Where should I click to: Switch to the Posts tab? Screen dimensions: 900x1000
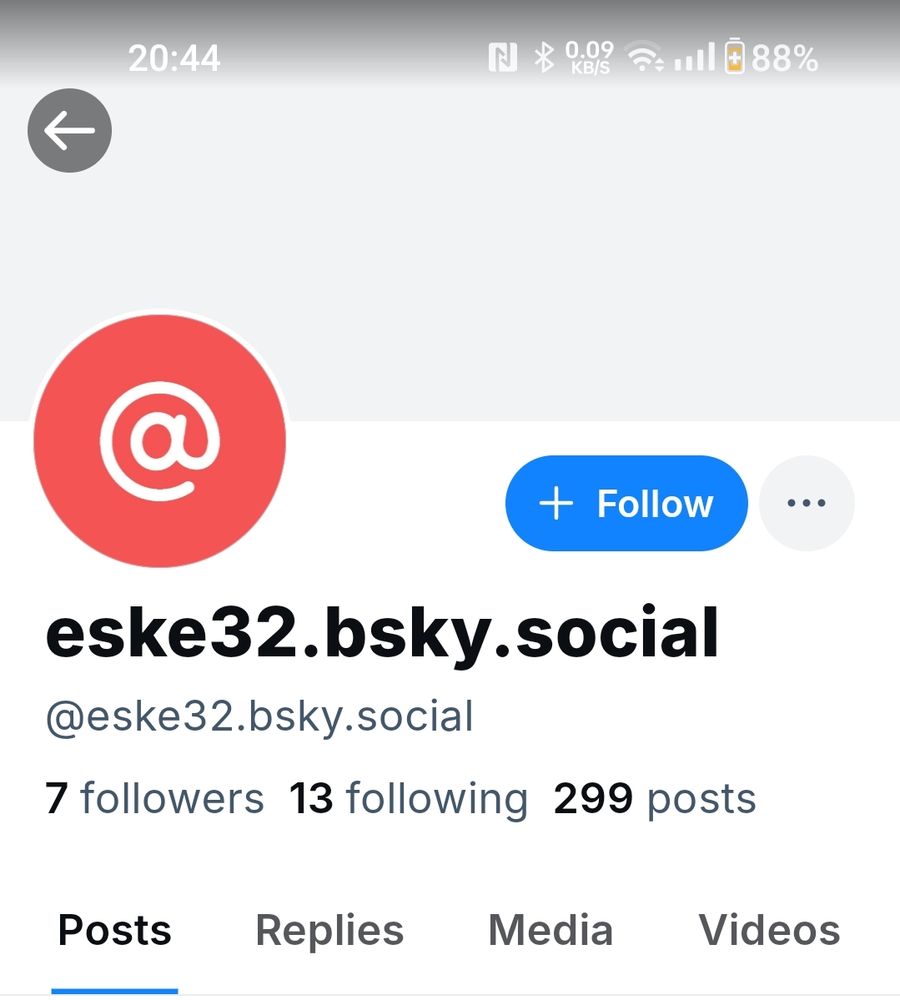(115, 930)
